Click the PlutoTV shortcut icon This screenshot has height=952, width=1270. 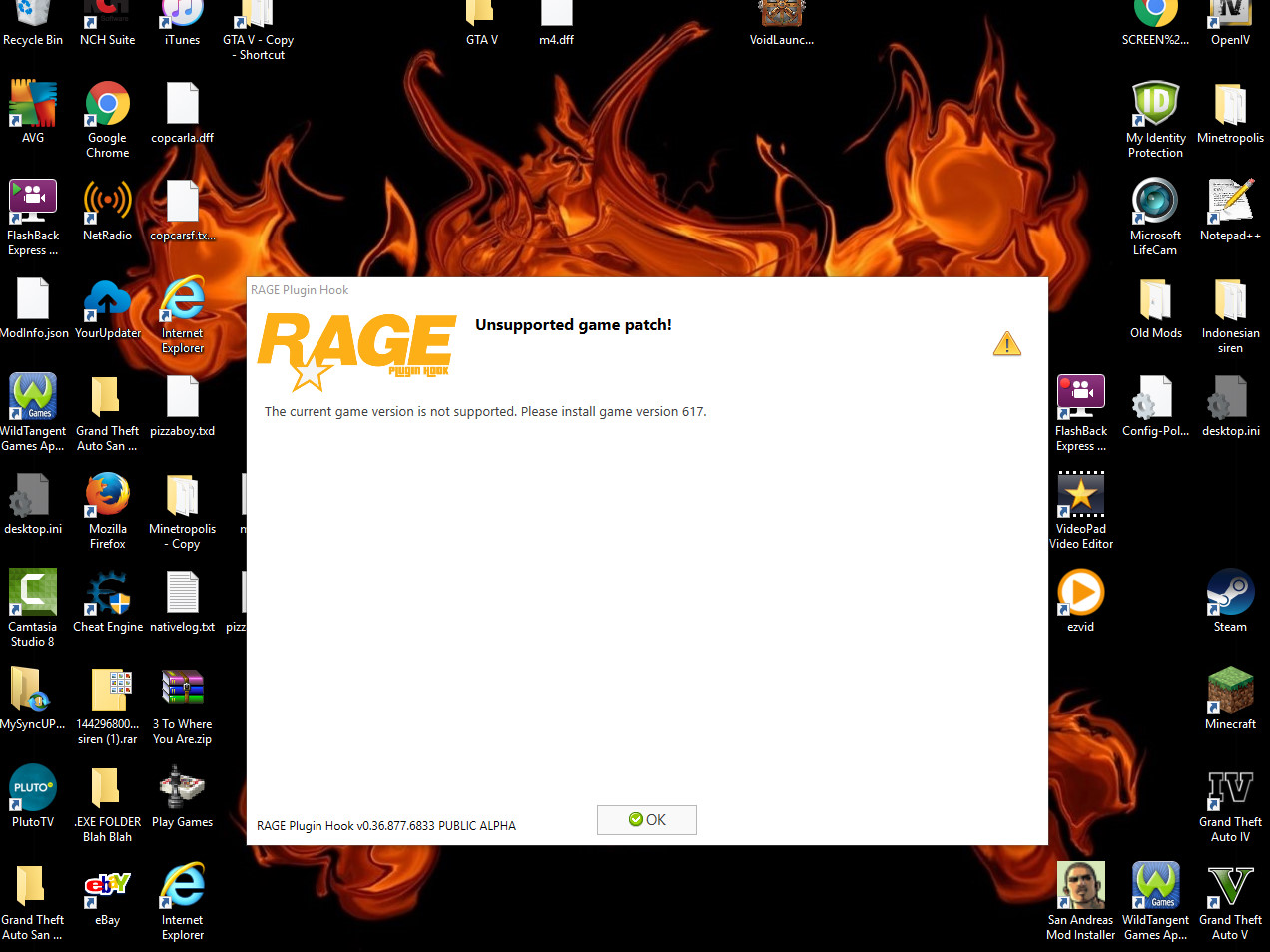click(33, 796)
